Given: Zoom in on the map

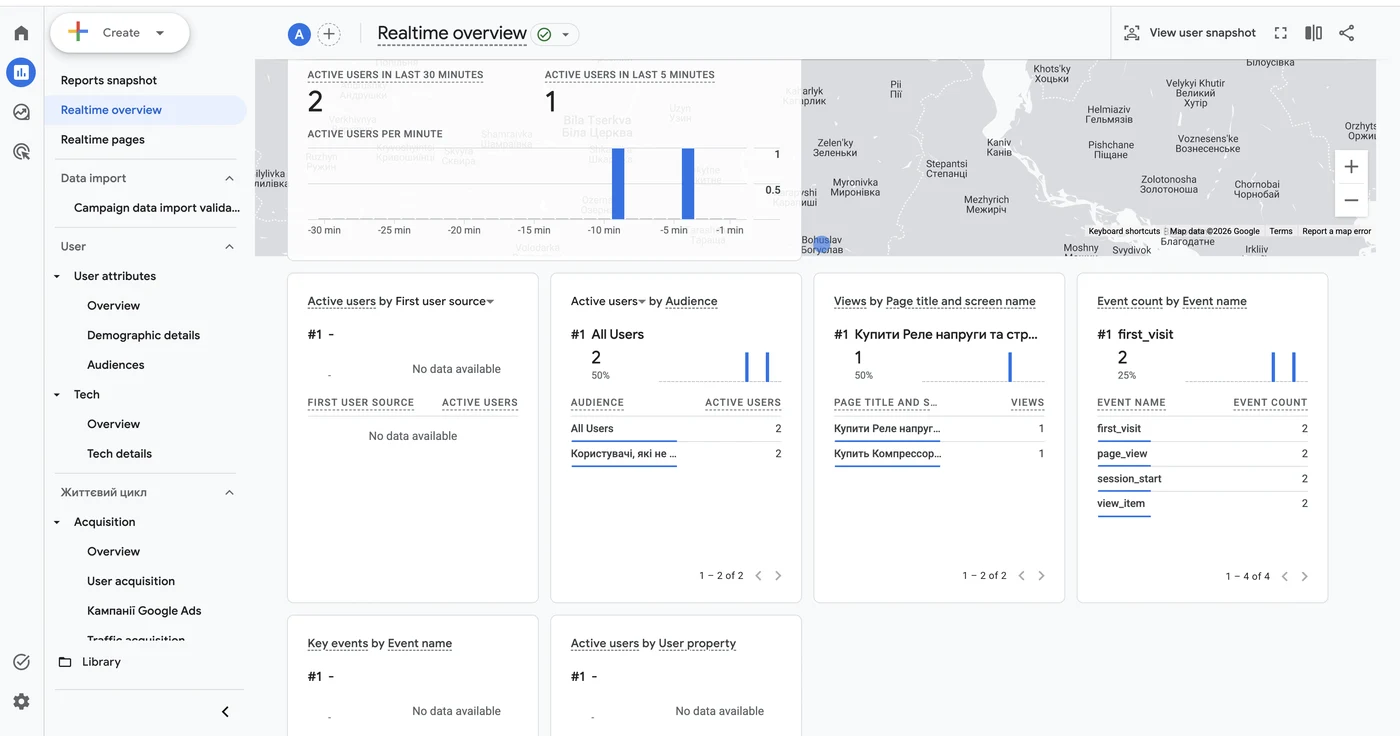Looking at the screenshot, I should point(1351,167).
